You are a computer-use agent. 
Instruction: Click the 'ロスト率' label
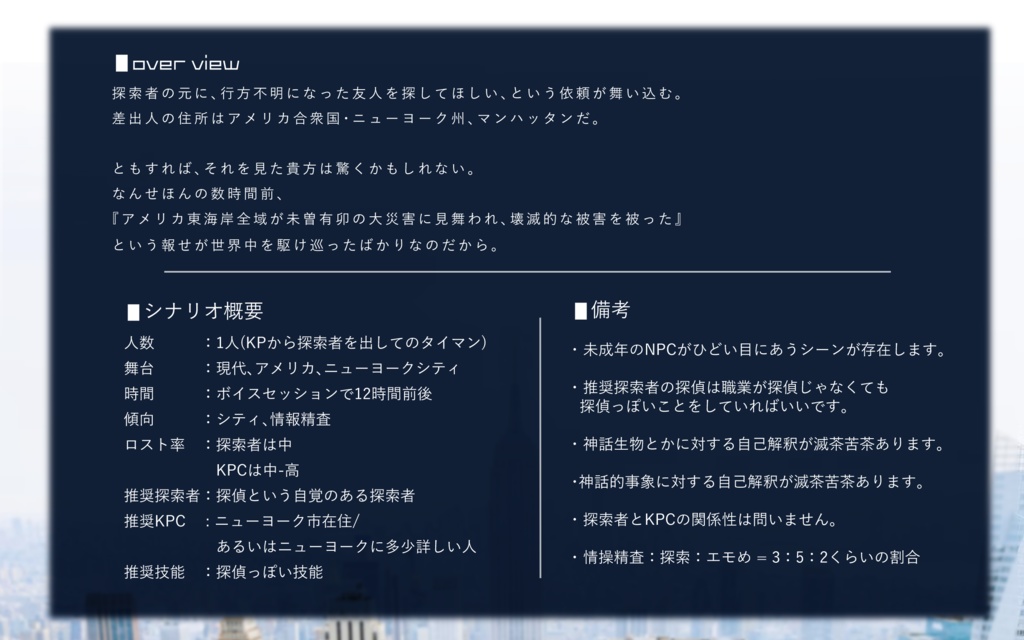click(155, 445)
